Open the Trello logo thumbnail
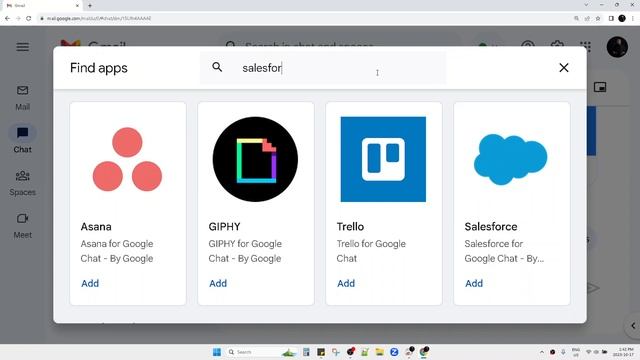 click(x=383, y=159)
